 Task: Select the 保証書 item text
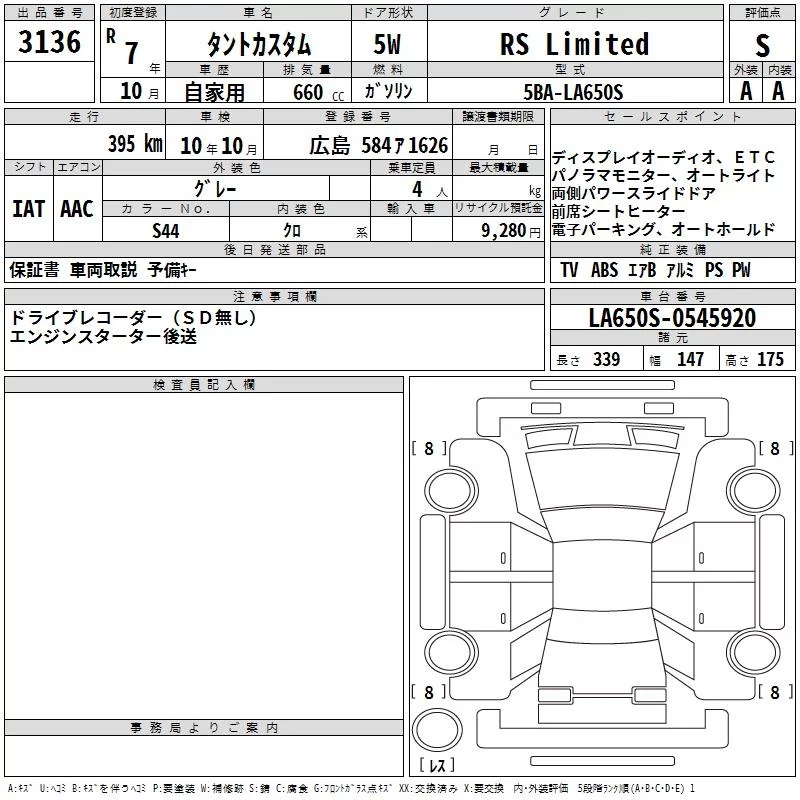pyautogui.click(x=34, y=270)
